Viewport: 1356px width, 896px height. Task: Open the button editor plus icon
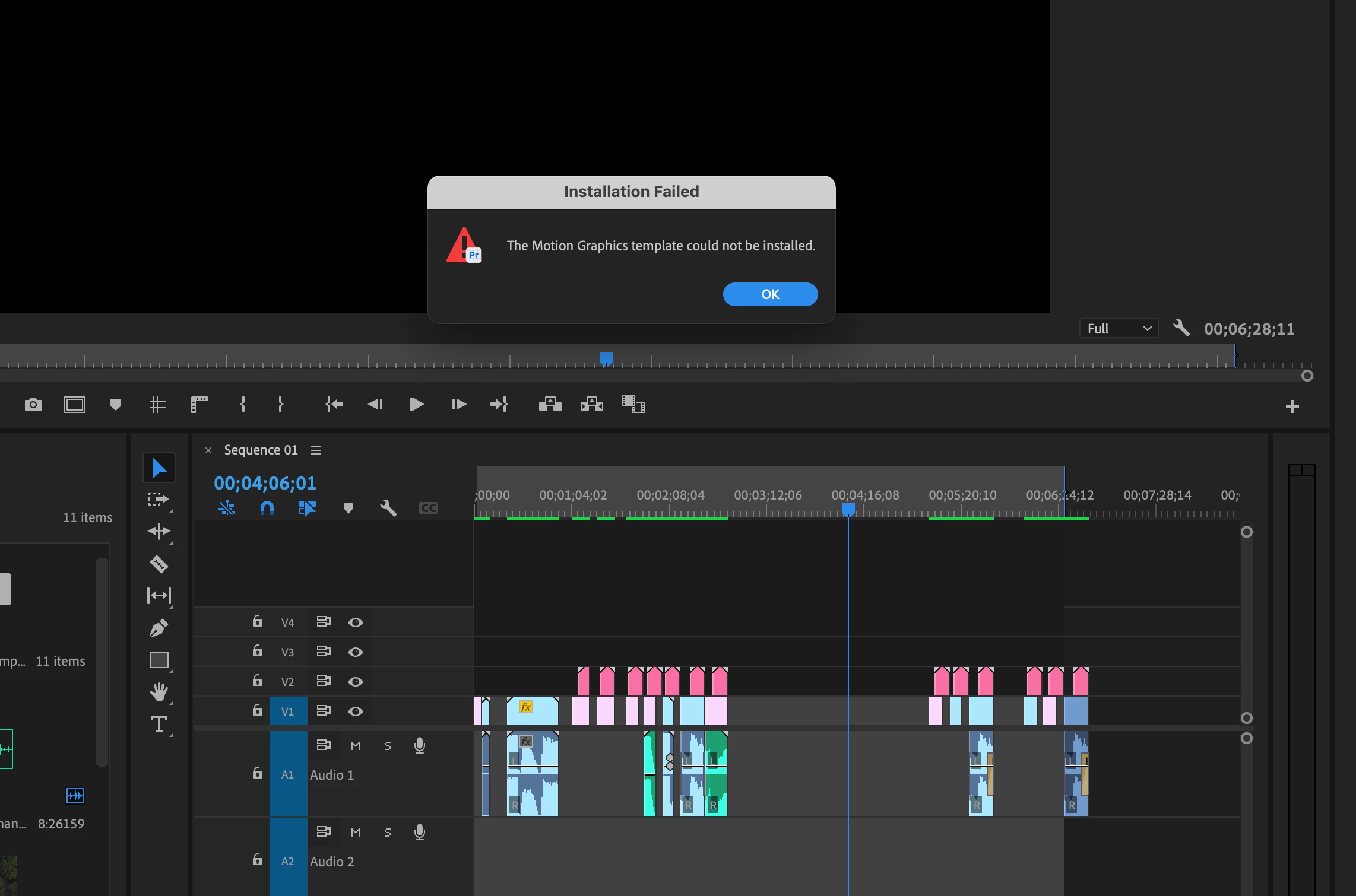(x=1292, y=406)
